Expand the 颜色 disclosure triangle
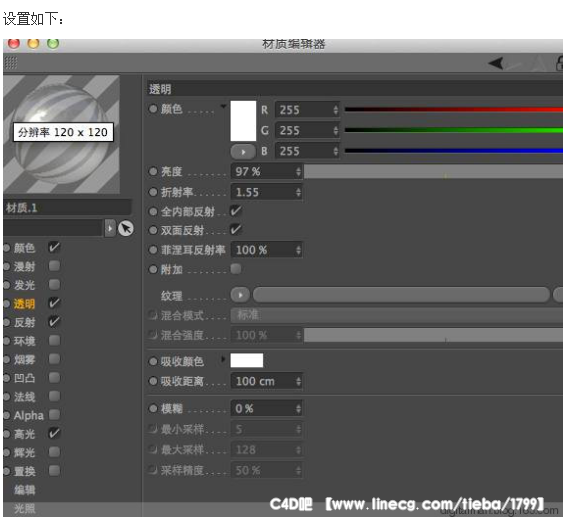 pos(223,107)
